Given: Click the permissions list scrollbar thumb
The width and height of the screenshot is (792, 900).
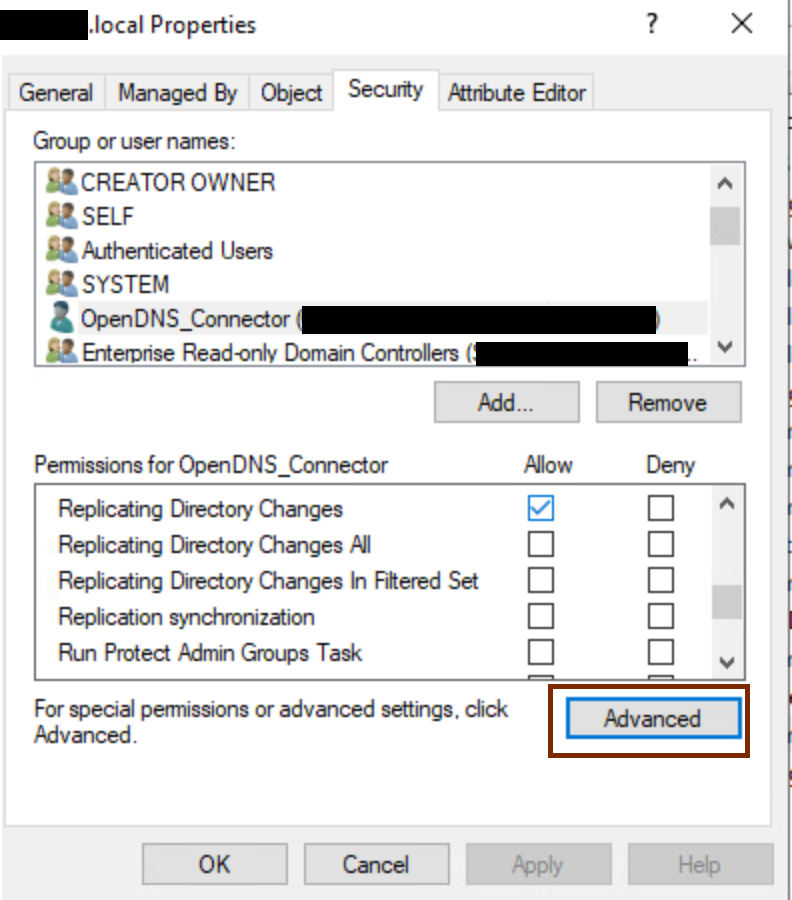Looking at the screenshot, I should (x=727, y=602).
